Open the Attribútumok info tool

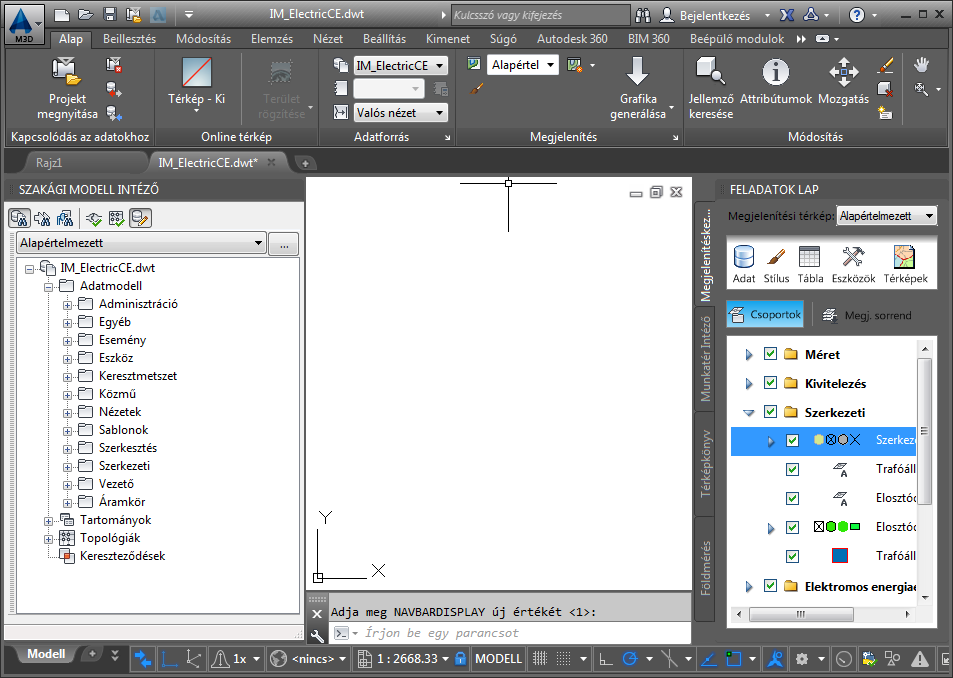(776, 81)
